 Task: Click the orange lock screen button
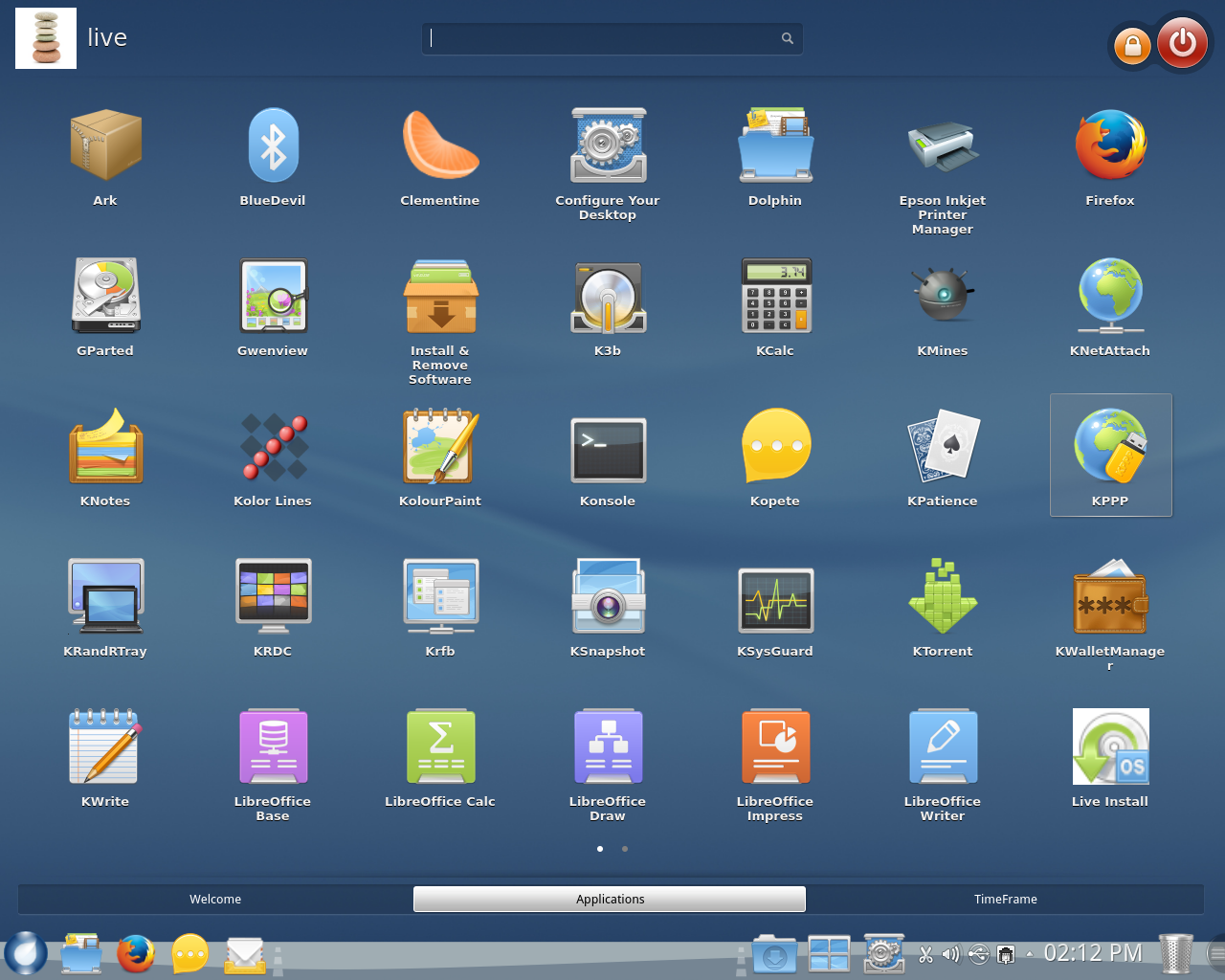tap(1132, 45)
